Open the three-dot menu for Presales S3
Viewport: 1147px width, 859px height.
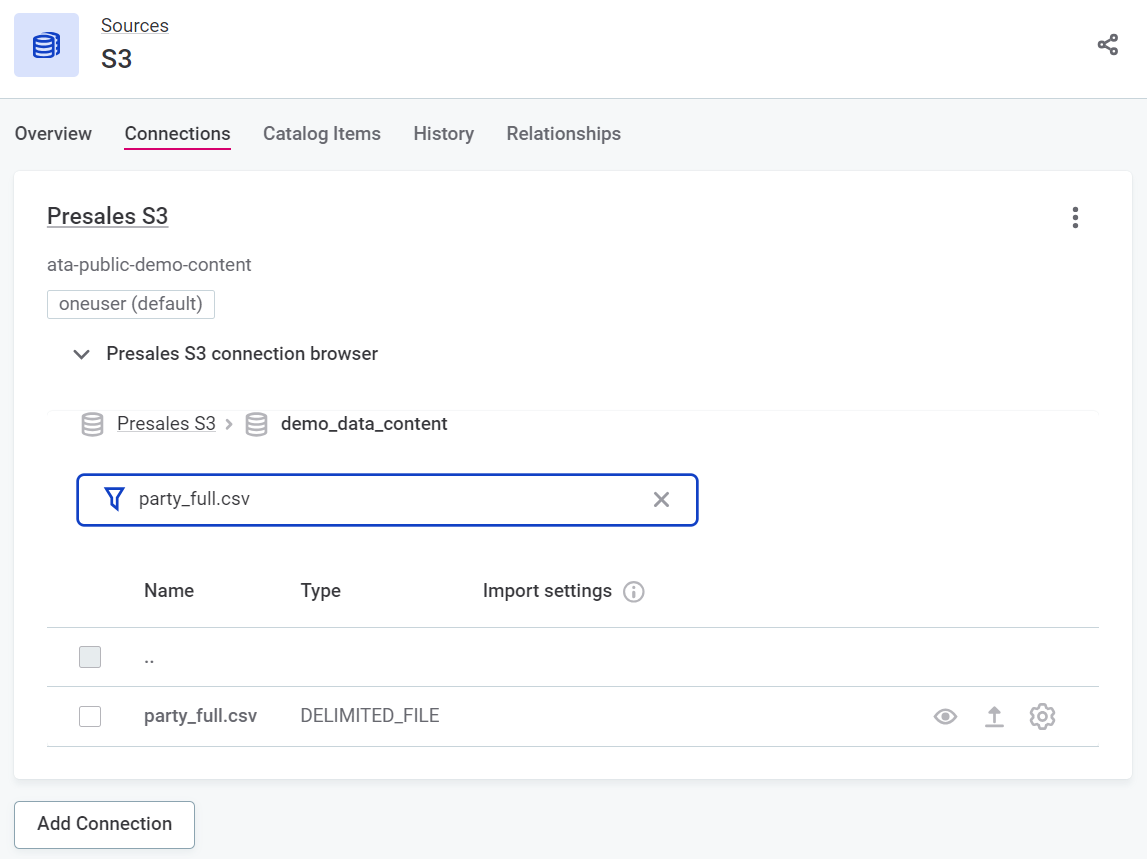(x=1075, y=217)
